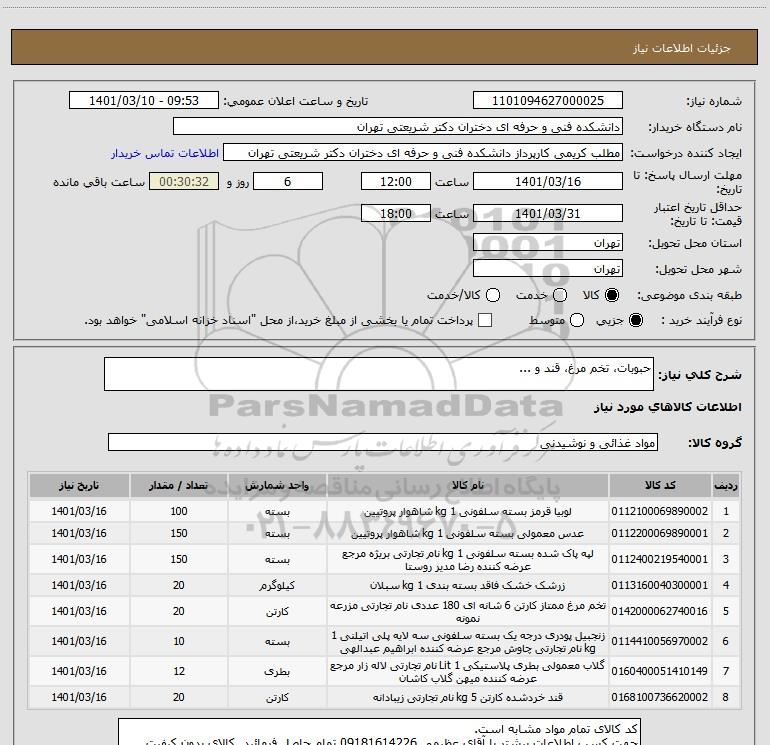The image size is (770, 745).
Task: Click quantity 12 in the گلاب row
Action: click(x=179, y=671)
